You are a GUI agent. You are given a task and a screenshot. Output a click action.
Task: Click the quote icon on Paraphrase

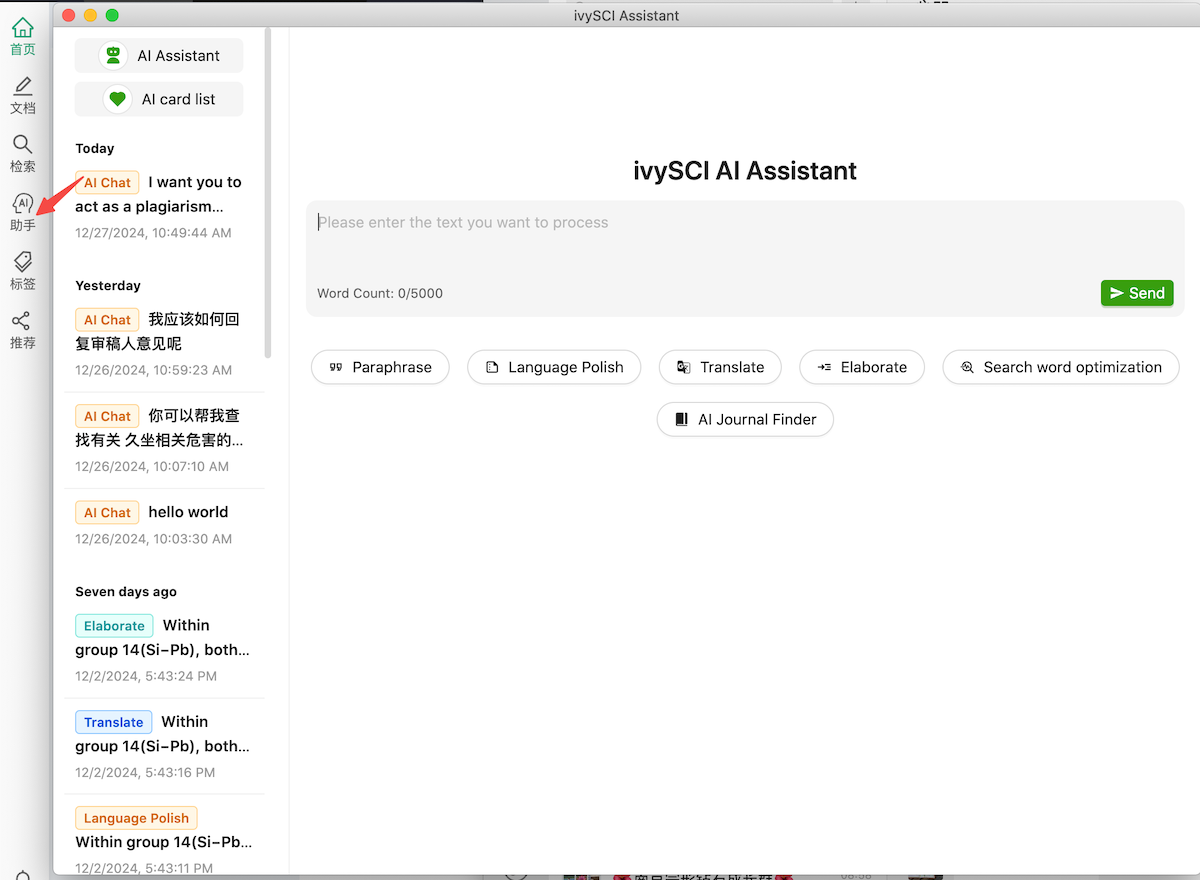tap(336, 367)
